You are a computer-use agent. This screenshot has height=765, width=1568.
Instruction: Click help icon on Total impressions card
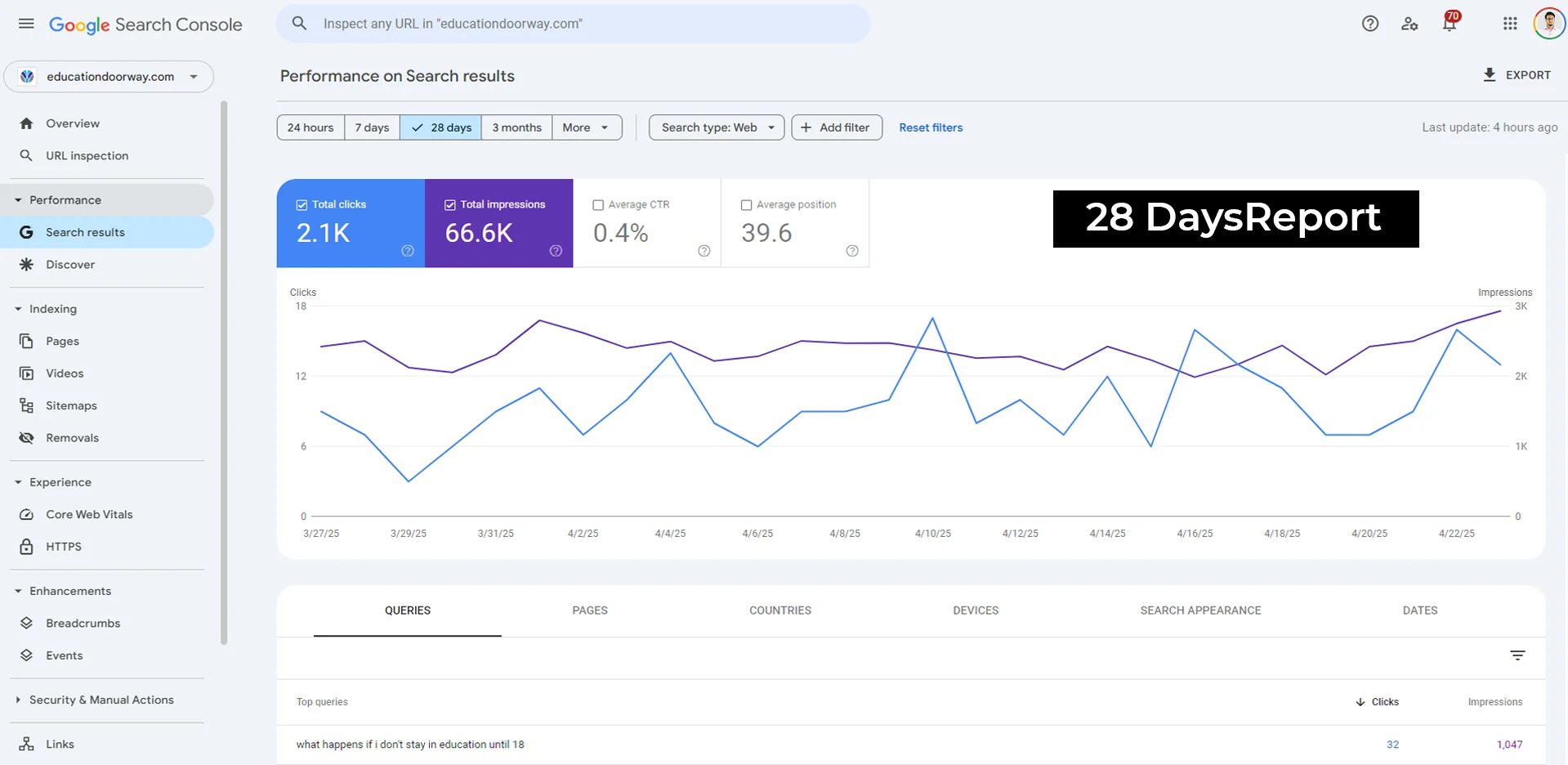[556, 251]
